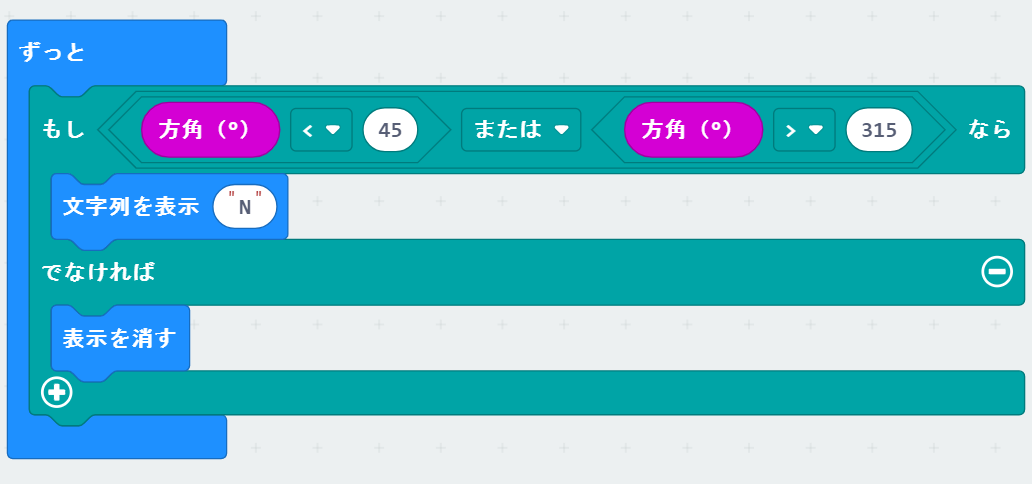Viewport: 1032px width, 484px height.
Task: Click the なら label on the if block
Action: (990, 129)
